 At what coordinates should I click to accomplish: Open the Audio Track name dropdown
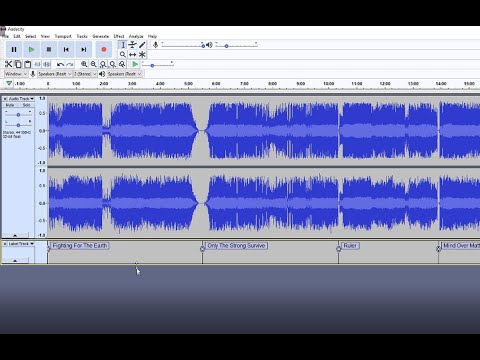tap(21, 99)
